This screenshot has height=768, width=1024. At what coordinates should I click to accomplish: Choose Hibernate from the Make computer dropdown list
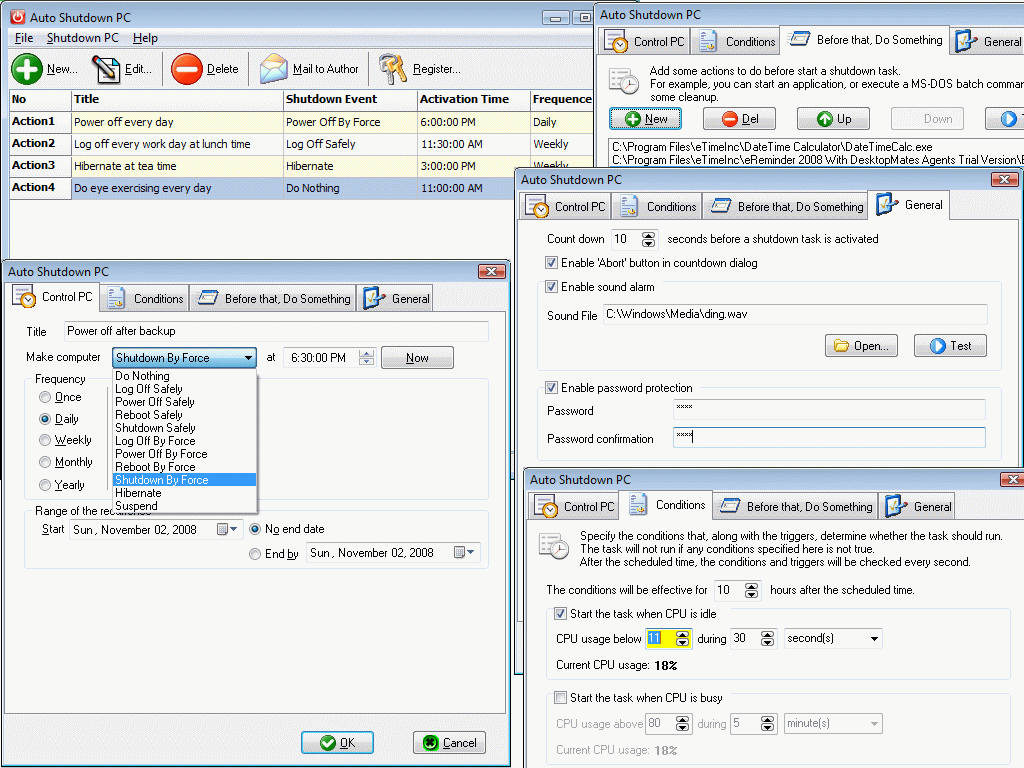(x=138, y=493)
